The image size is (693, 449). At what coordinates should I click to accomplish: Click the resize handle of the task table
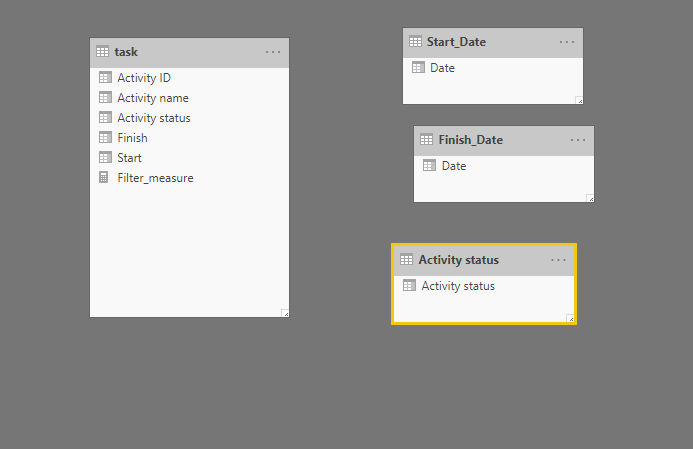pos(285,313)
